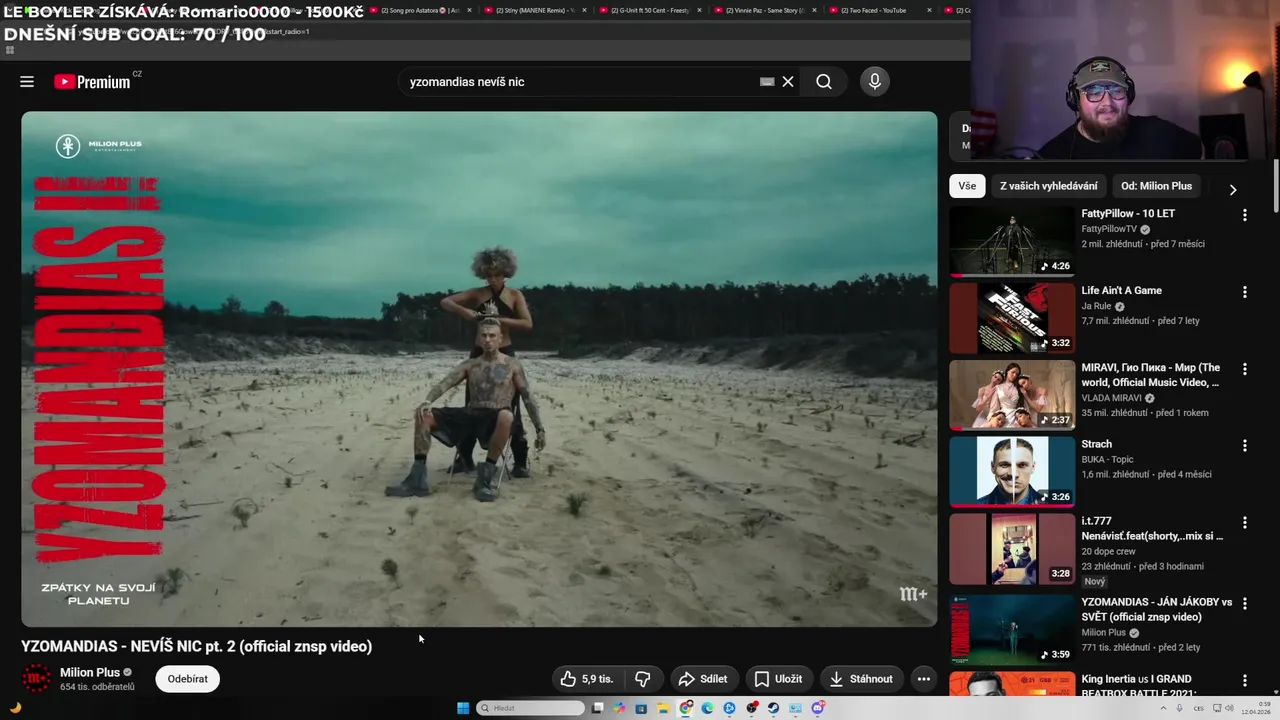The image size is (1280, 720).
Task: Select the Vše filter chip
Action: click(967, 186)
